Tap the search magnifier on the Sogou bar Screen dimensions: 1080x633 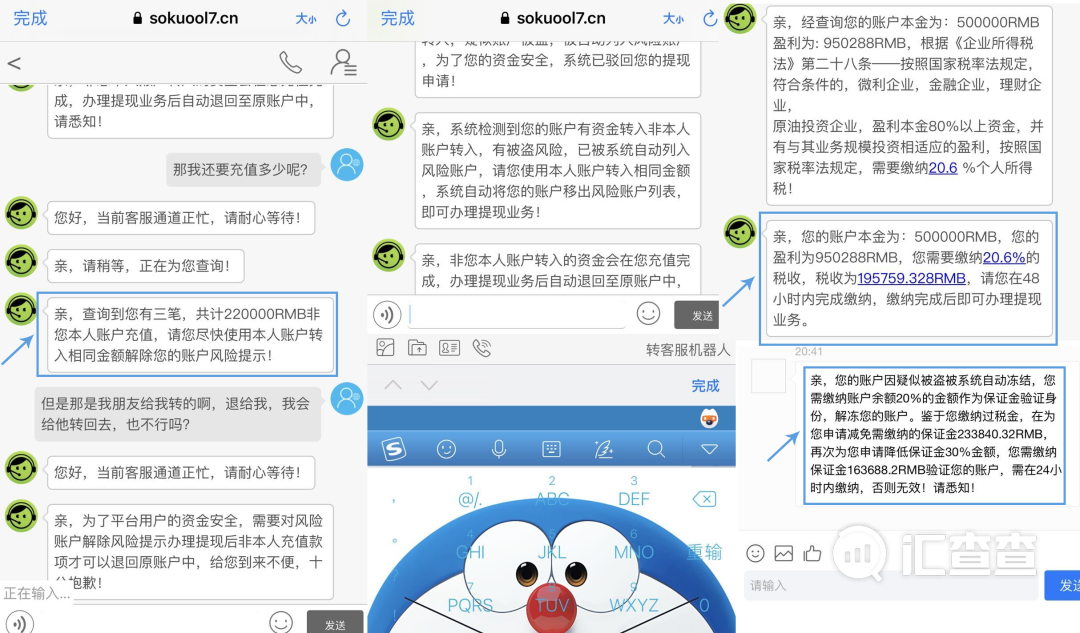tap(656, 450)
